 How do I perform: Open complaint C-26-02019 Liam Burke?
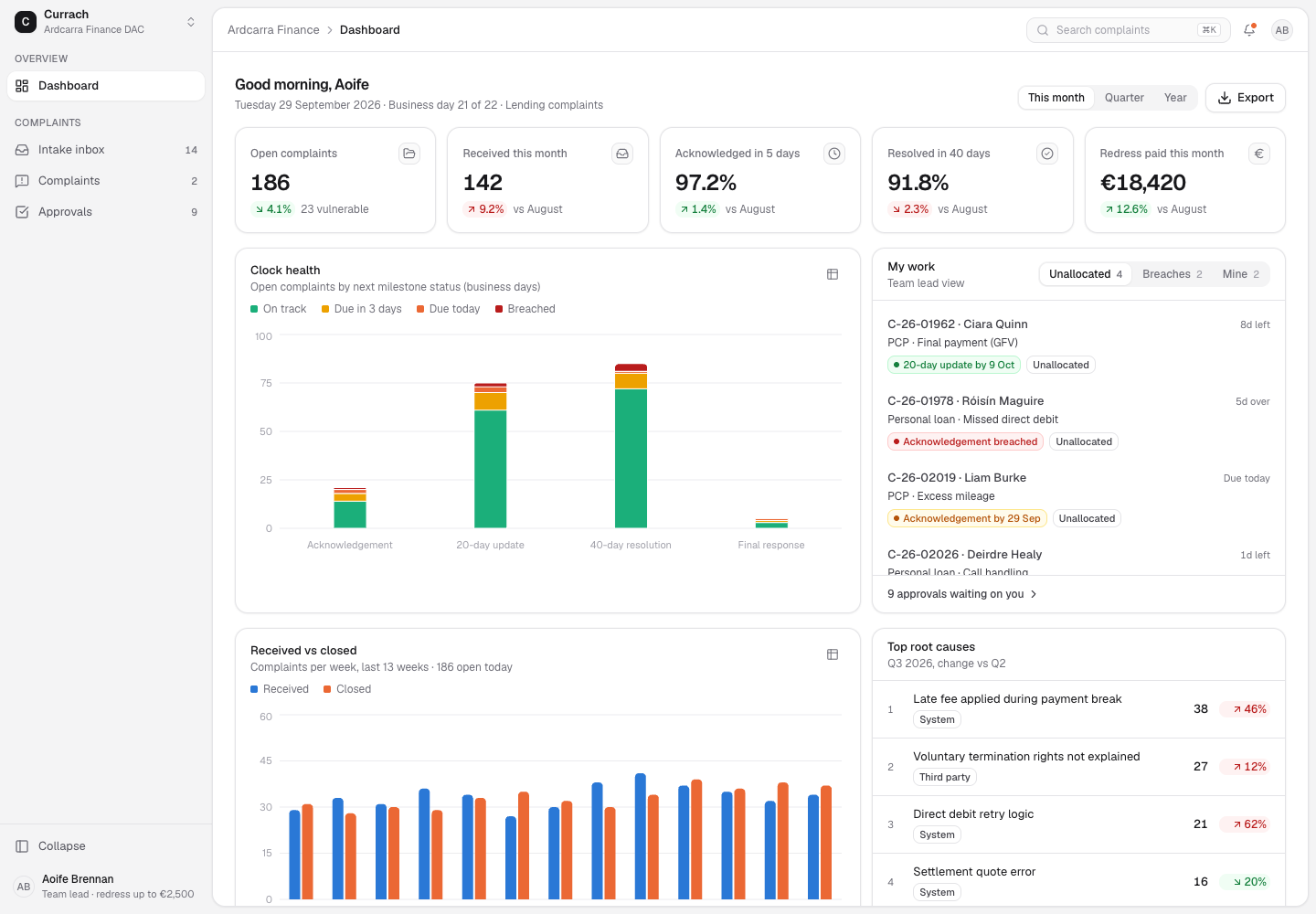click(x=1078, y=498)
